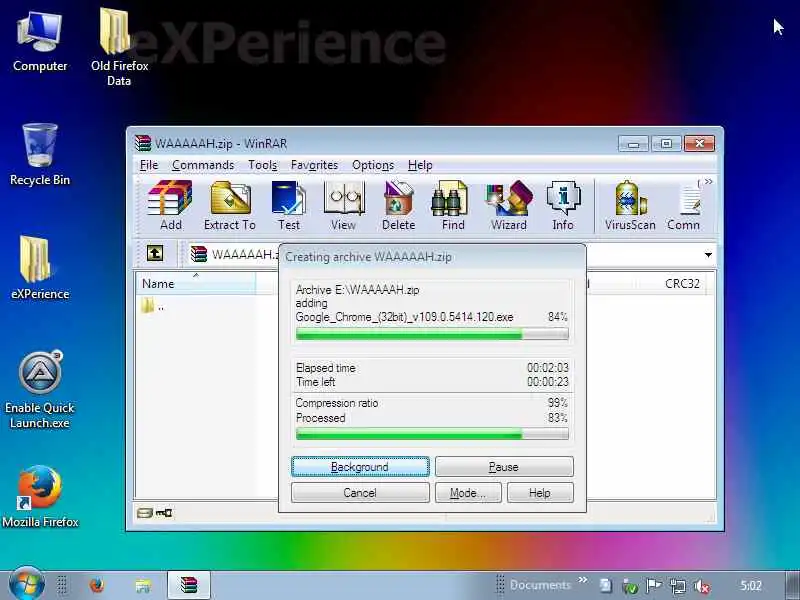Click the status bar password key icon
The width and height of the screenshot is (800, 600).
[164, 513]
